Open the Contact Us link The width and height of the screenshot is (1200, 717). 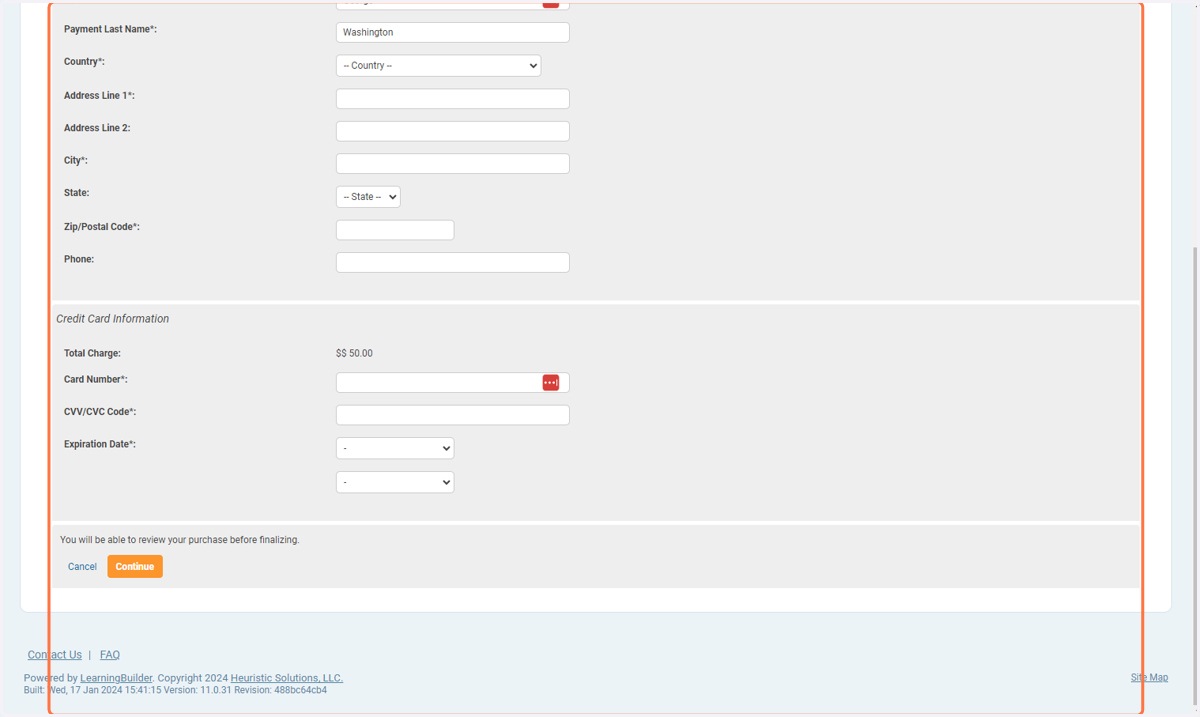tap(55, 655)
